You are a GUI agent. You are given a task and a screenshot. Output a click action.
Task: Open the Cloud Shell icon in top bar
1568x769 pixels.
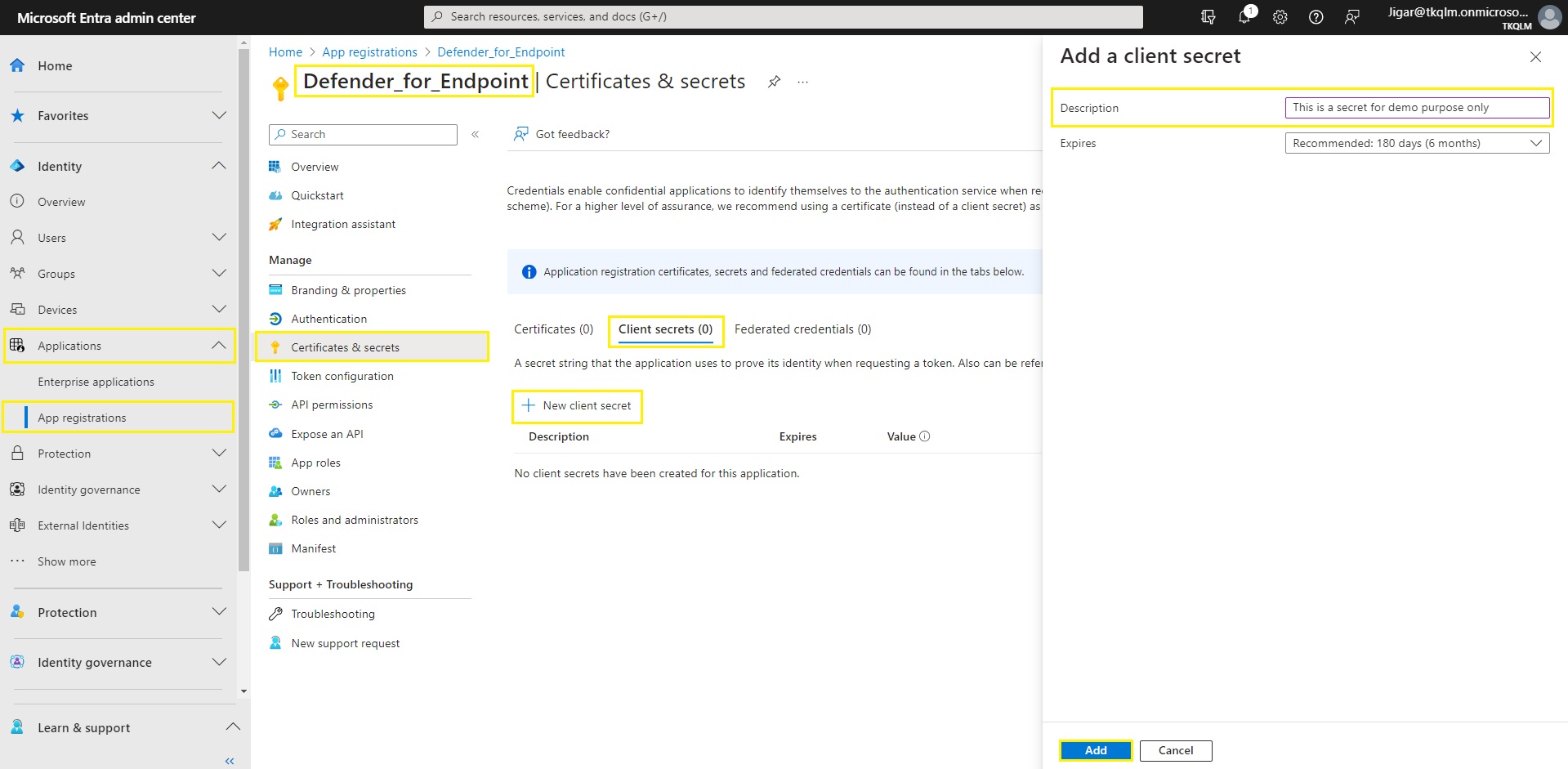click(1208, 17)
